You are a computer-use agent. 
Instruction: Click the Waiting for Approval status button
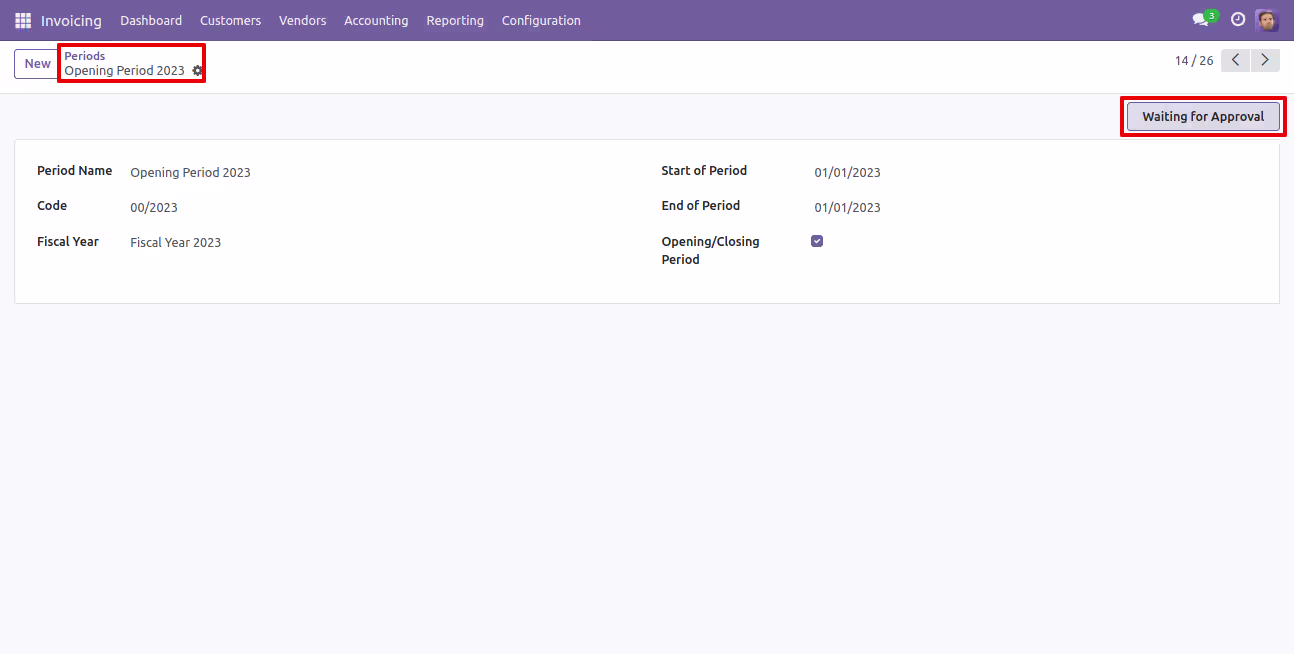(x=1203, y=117)
